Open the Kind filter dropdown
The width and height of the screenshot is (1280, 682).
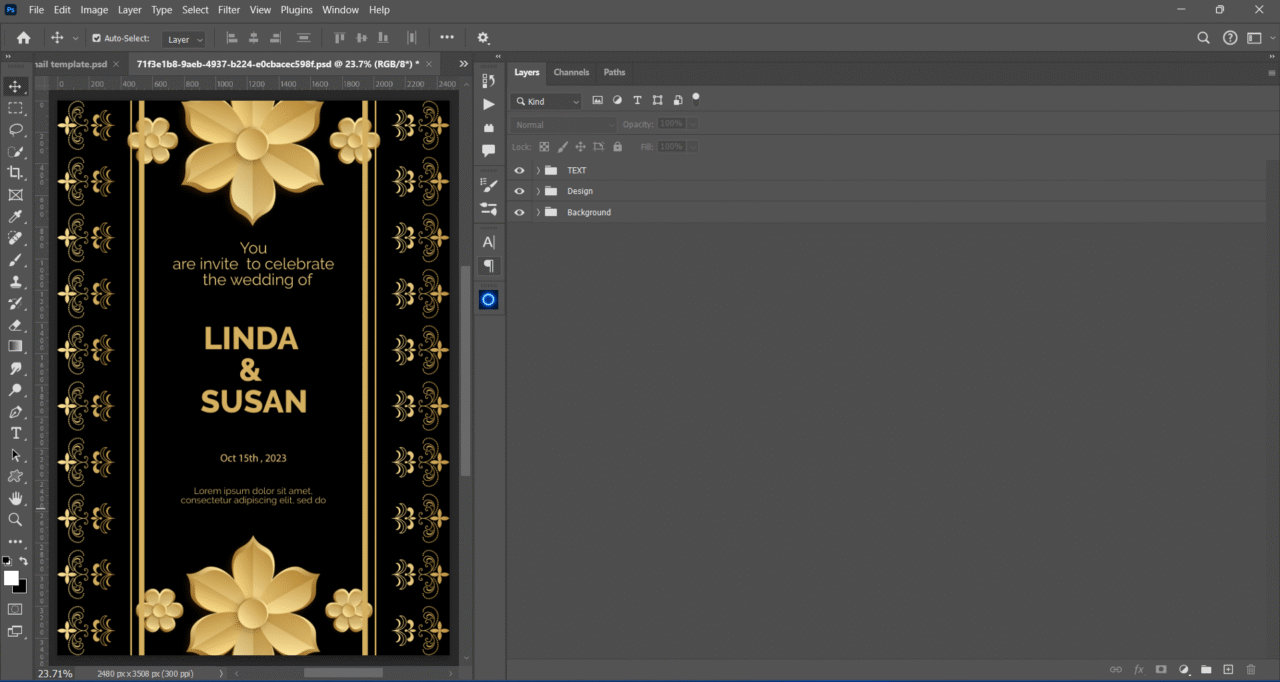pyautogui.click(x=547, y=101)
